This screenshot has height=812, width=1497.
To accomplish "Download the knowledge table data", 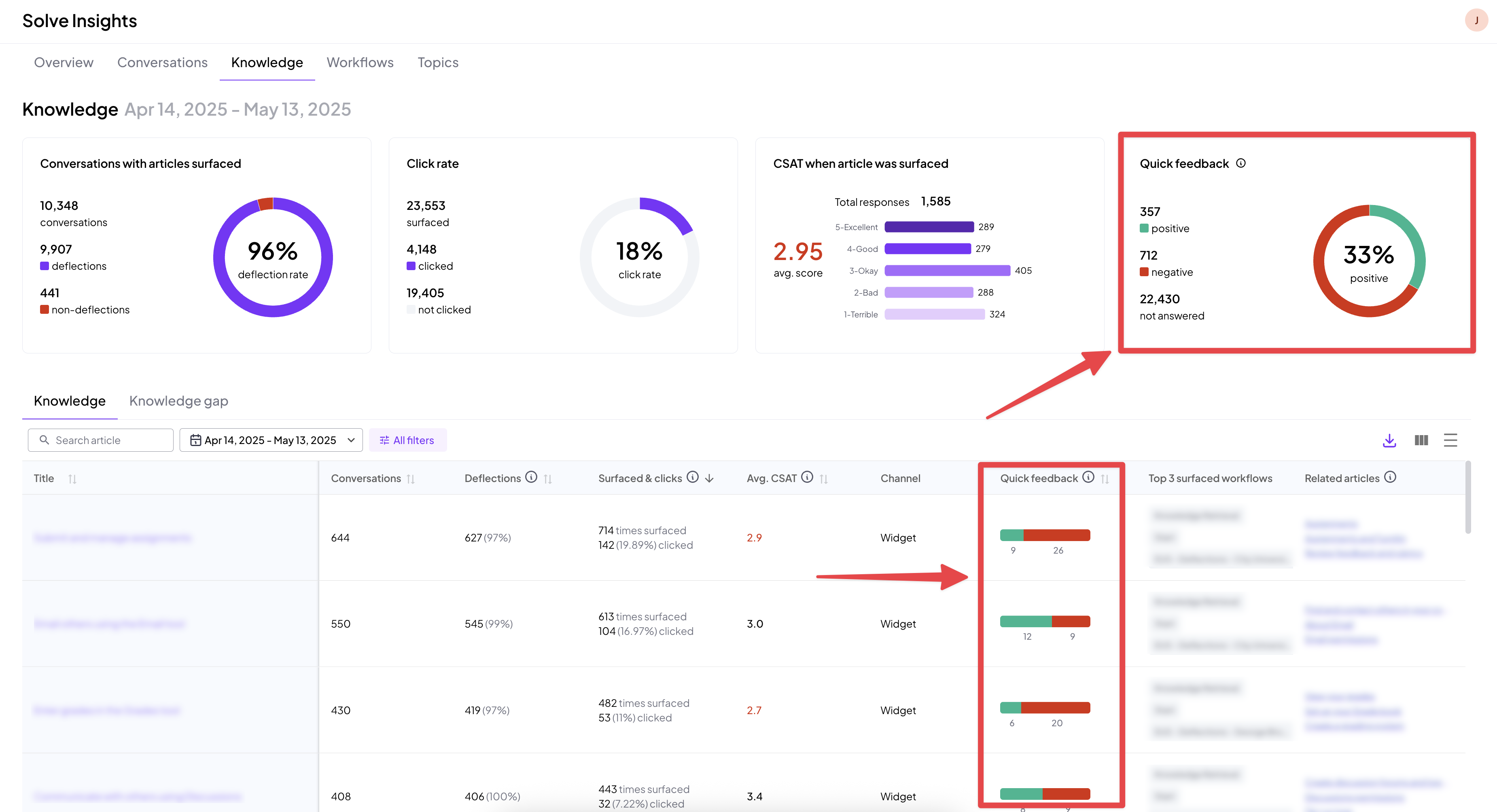I will pos(1389,440).
